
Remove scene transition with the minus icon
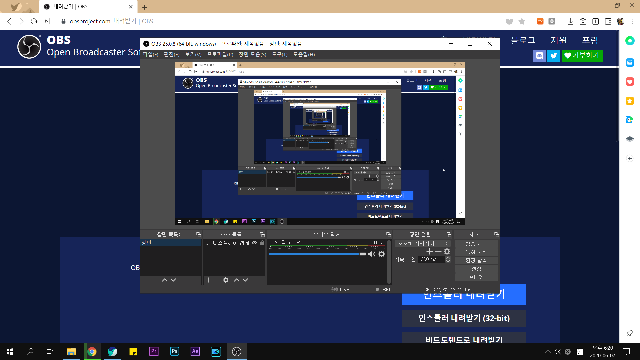coord(438,251)
